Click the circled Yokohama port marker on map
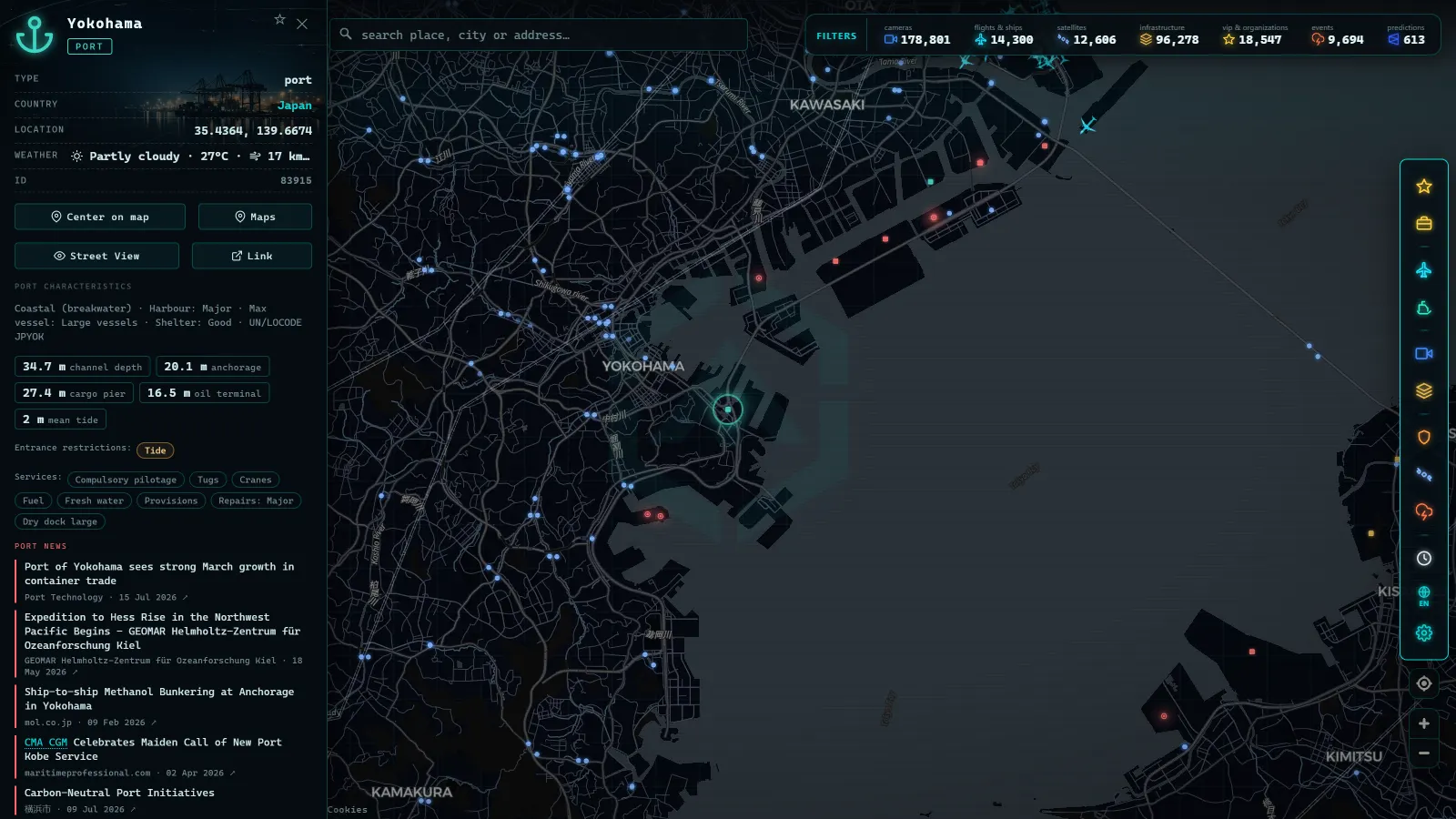 728,409
